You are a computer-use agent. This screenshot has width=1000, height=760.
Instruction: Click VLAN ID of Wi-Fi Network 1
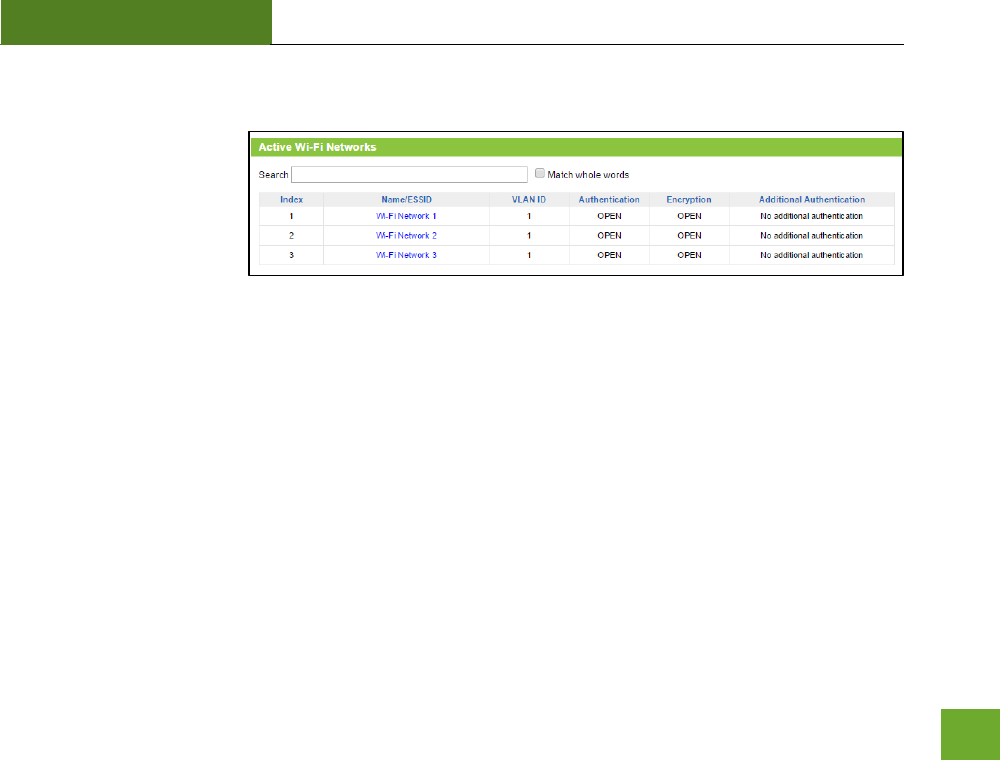click(x=529, y=216)
